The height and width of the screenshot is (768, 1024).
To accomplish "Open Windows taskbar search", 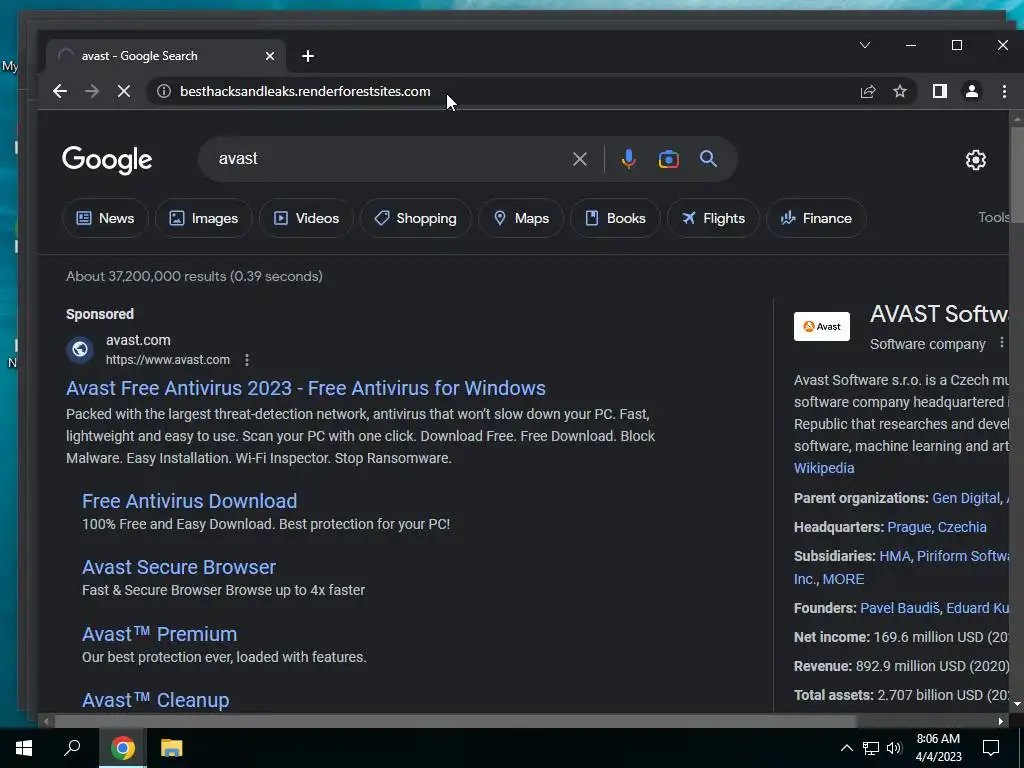I will (x=72, y=748).
